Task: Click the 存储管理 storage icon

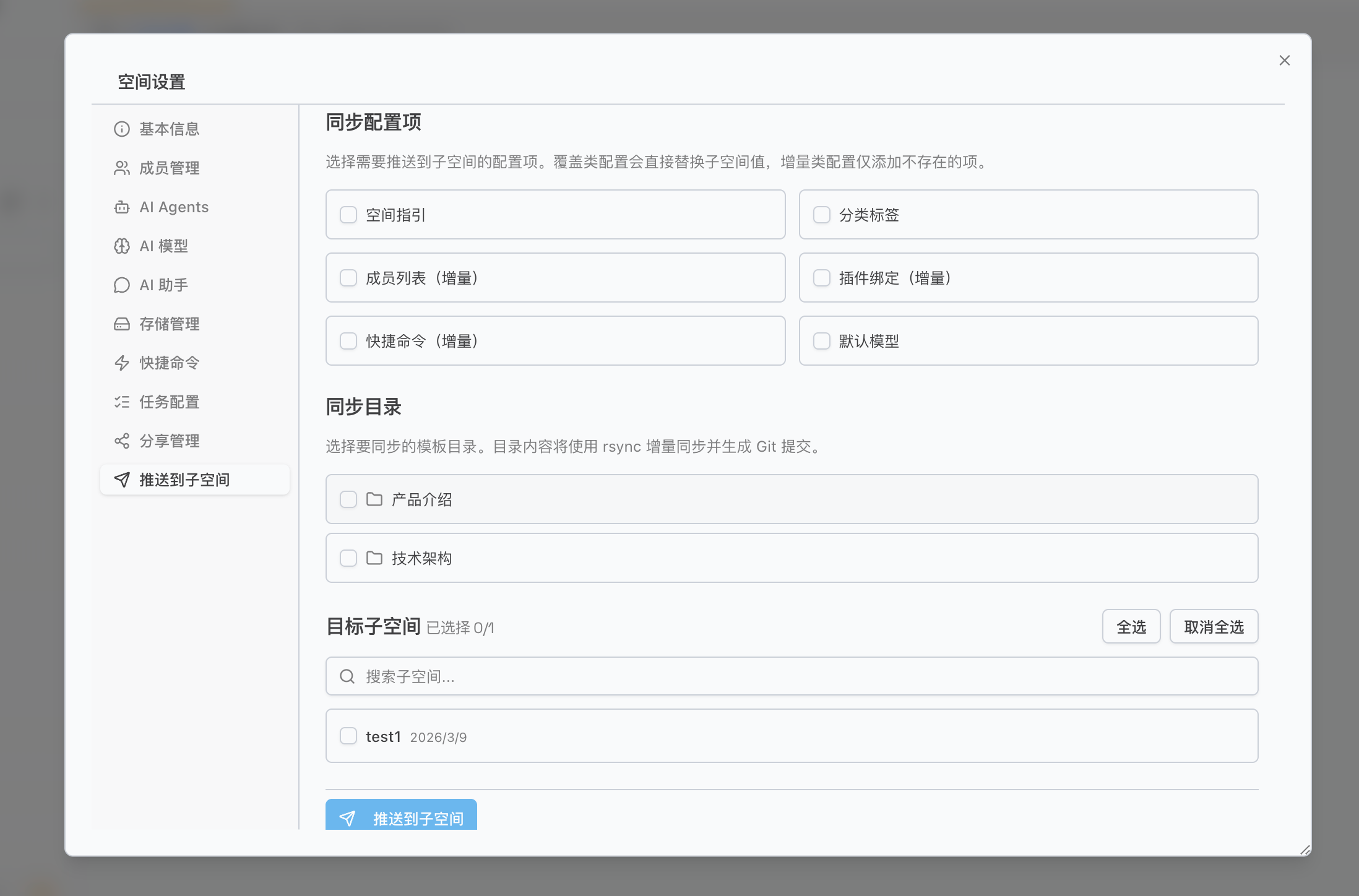Action: pyautogui.click(x=121, y=324)
